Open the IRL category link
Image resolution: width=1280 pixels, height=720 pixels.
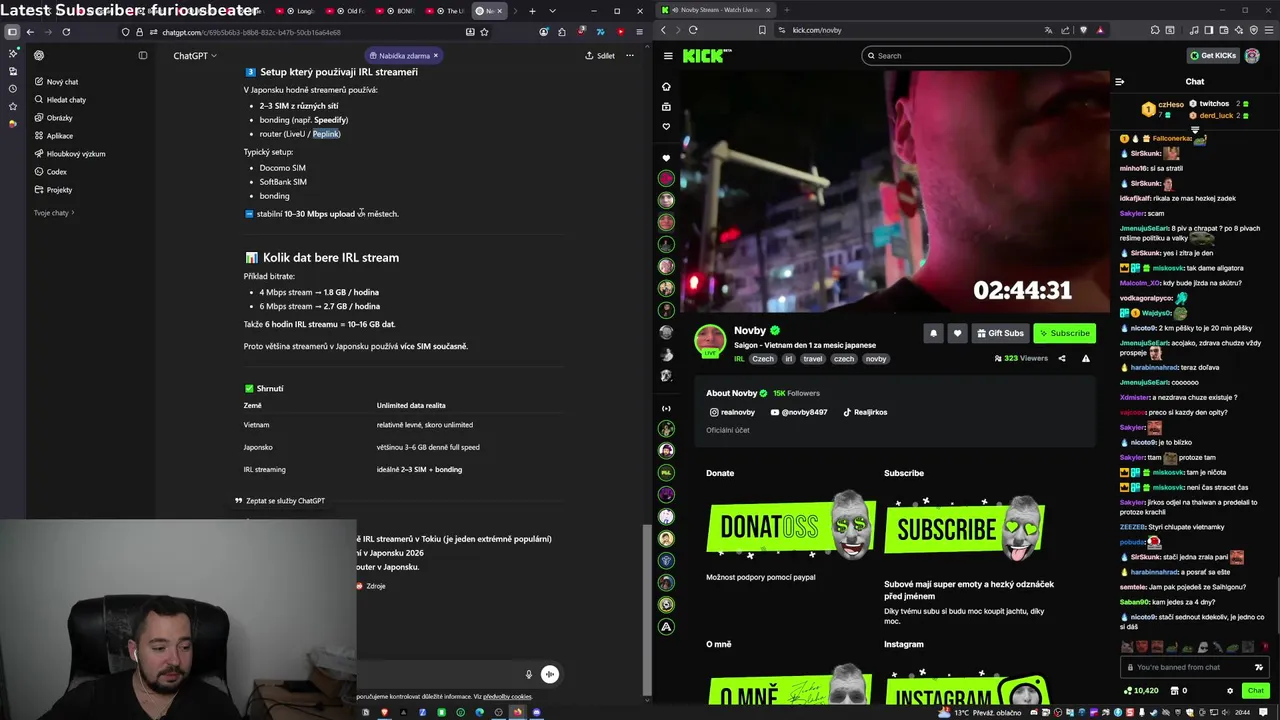[x=739, y=359]
